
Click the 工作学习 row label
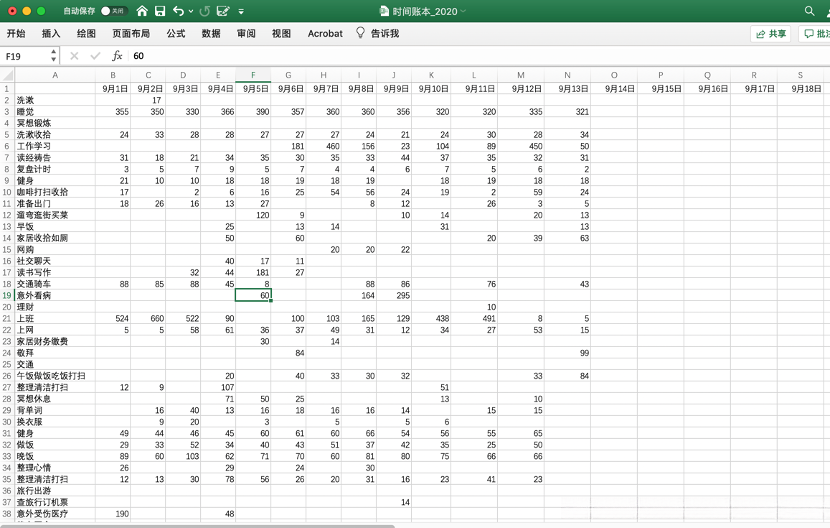33,146
